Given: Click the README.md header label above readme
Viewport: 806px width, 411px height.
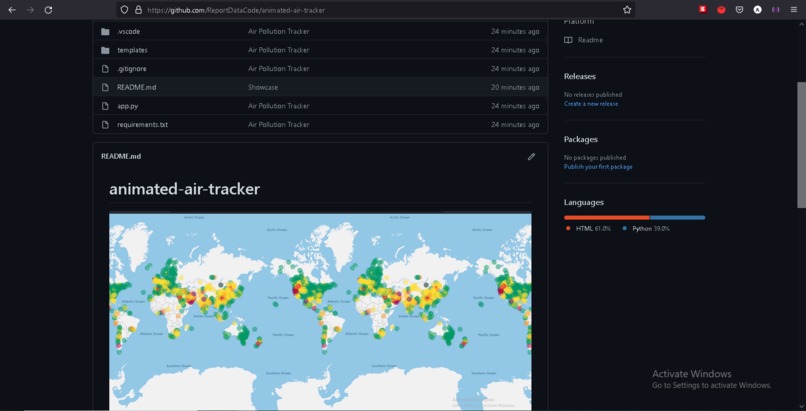Looking at the screenshot, I should (x=121, y=156).
